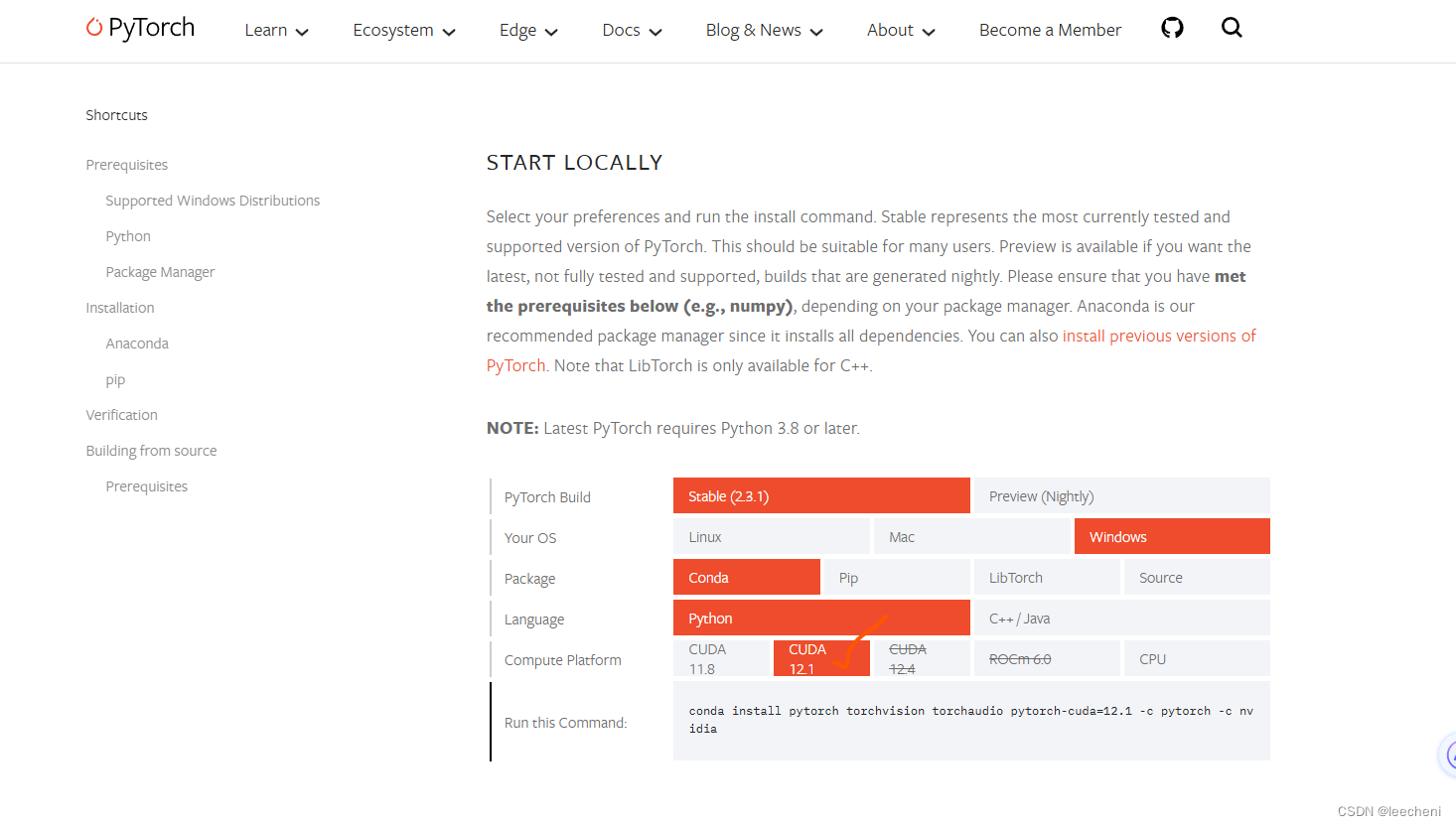Expand the Learn menu
This screenshot has height=826, width=1456.
click(x=277, y=30)
